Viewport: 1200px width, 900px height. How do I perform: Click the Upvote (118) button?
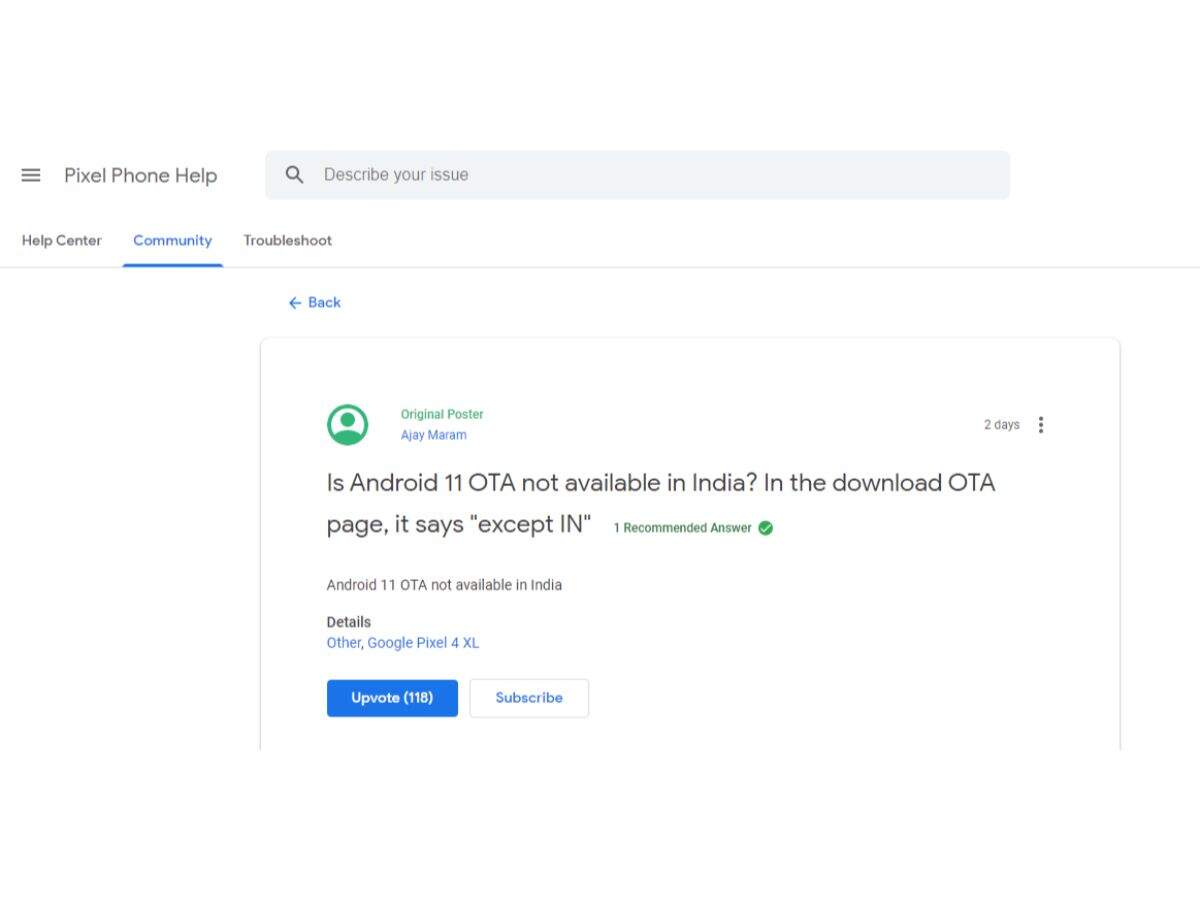tap(392, 698)
